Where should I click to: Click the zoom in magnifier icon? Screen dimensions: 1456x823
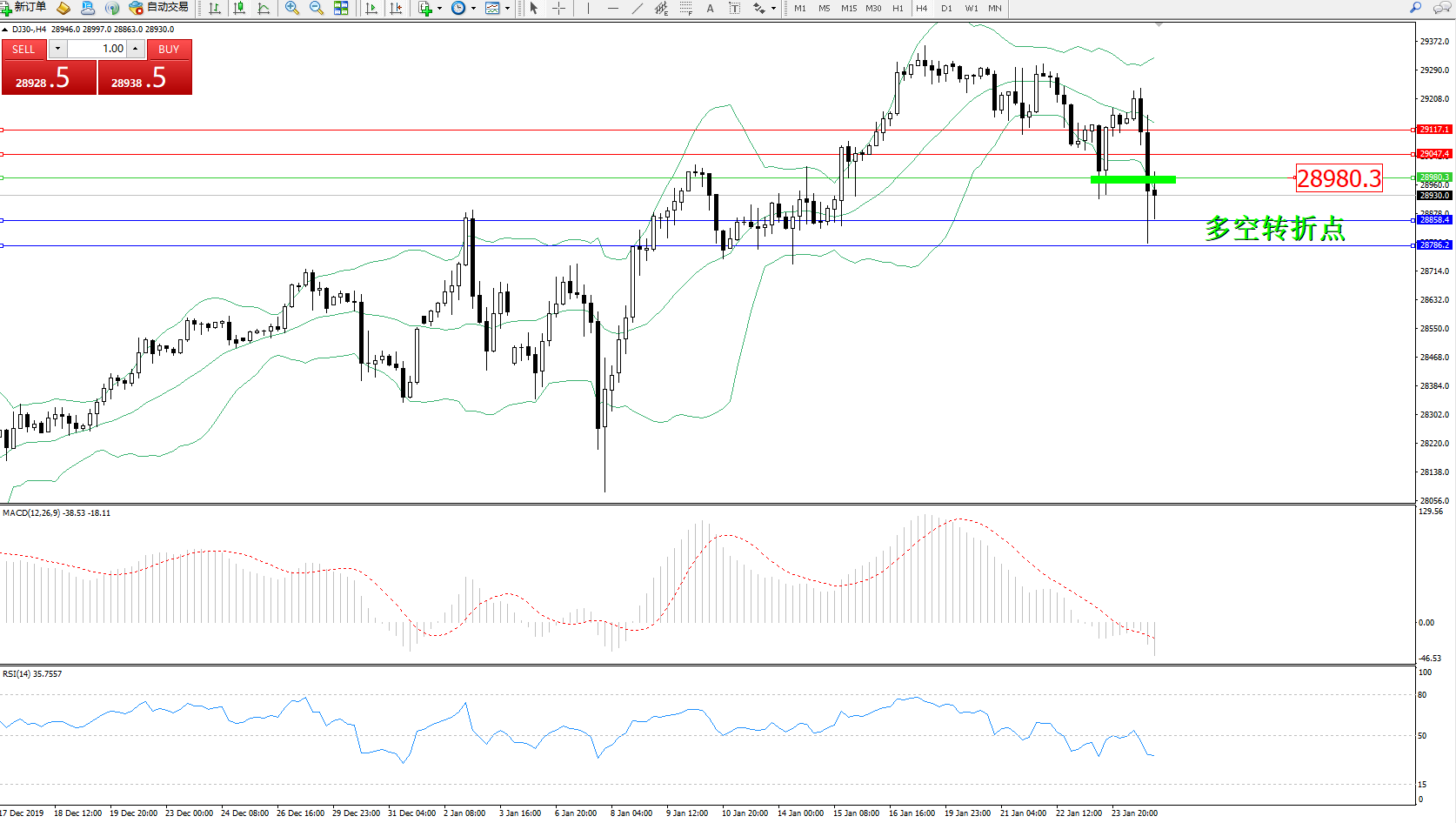[x=292, y=8]
